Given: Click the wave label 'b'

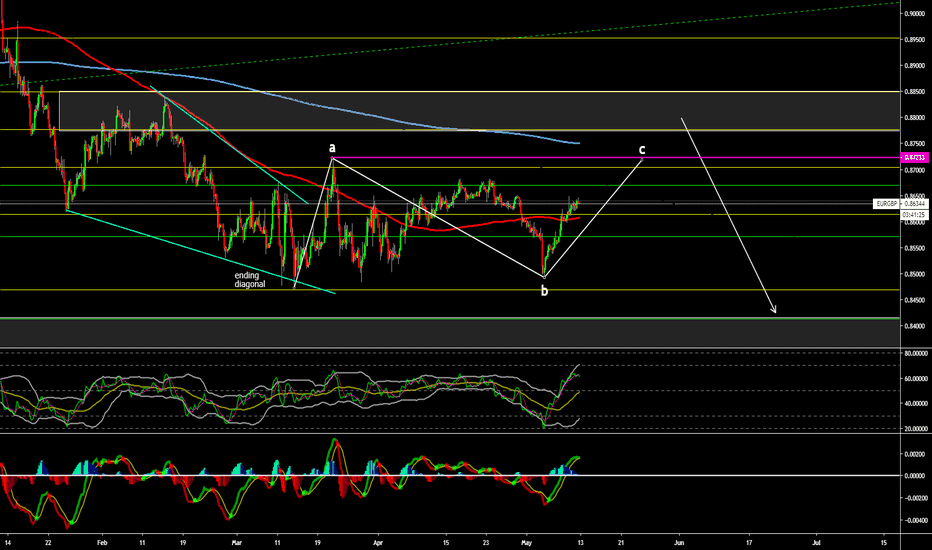Looking at the screenshot, I should click(544, 291).
